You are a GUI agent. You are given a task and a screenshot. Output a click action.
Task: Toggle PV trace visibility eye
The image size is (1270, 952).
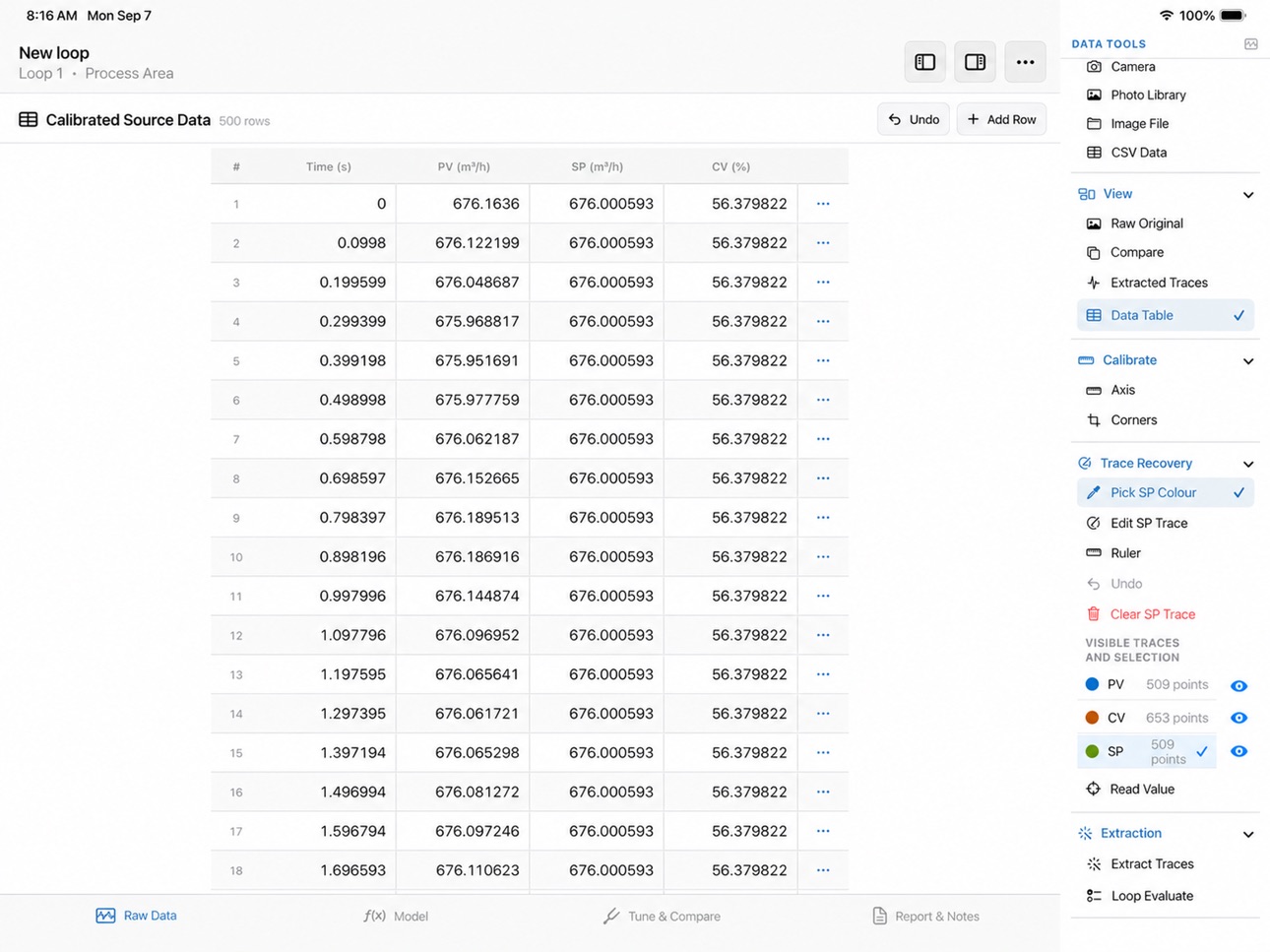point(1238,685)
